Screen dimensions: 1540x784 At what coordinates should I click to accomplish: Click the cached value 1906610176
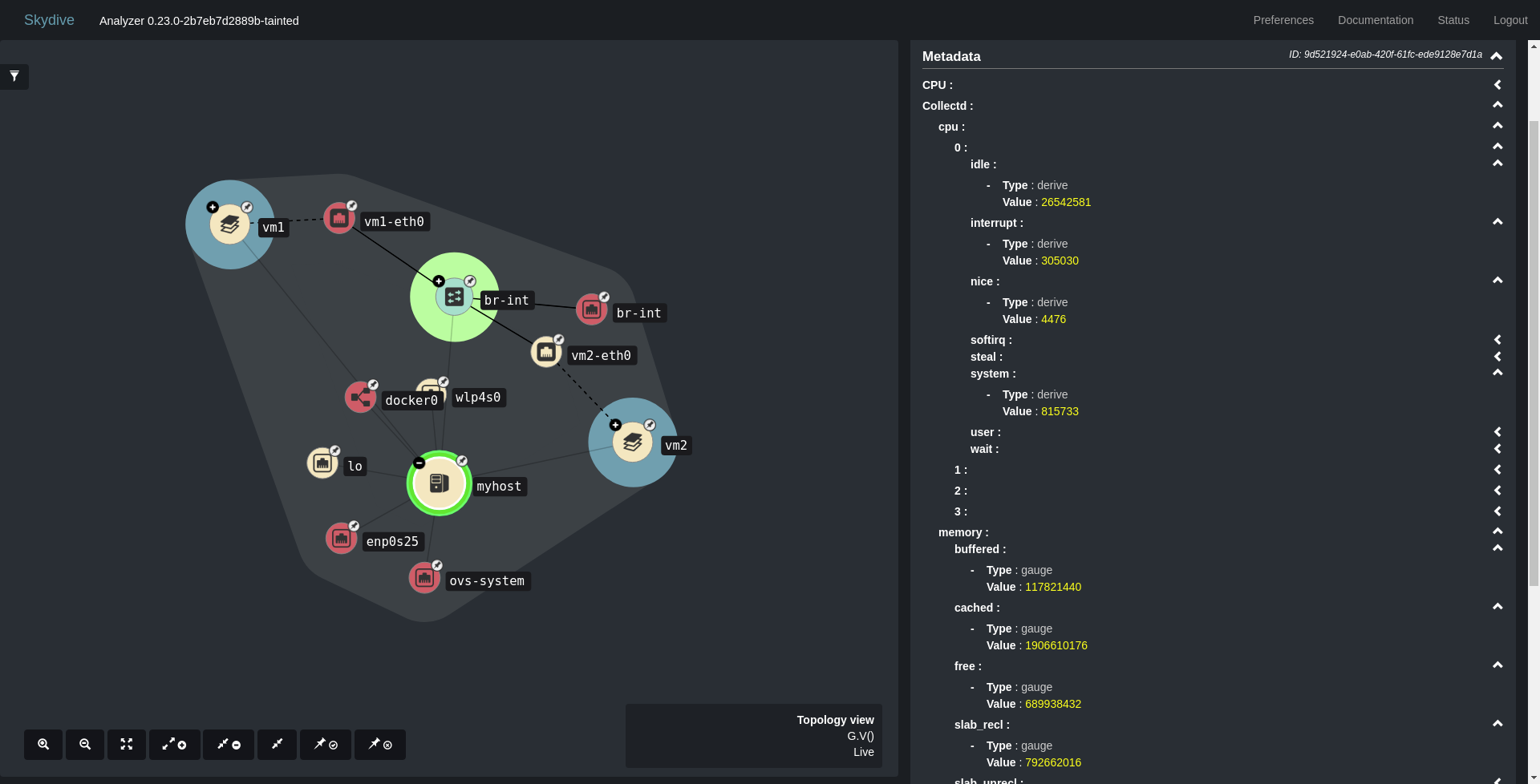tap(1056, 645)
